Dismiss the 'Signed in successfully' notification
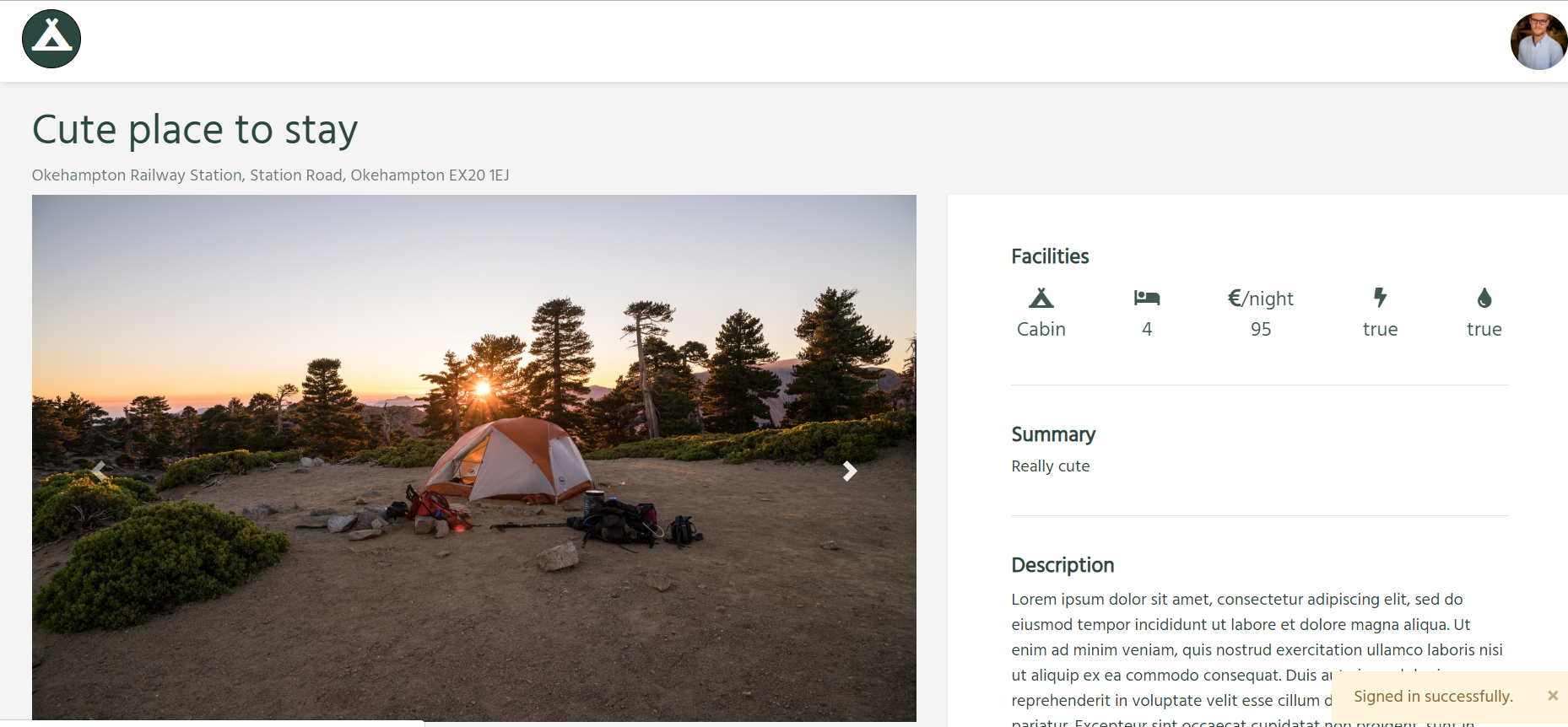1568x727 pixels. click(1553, 696)
